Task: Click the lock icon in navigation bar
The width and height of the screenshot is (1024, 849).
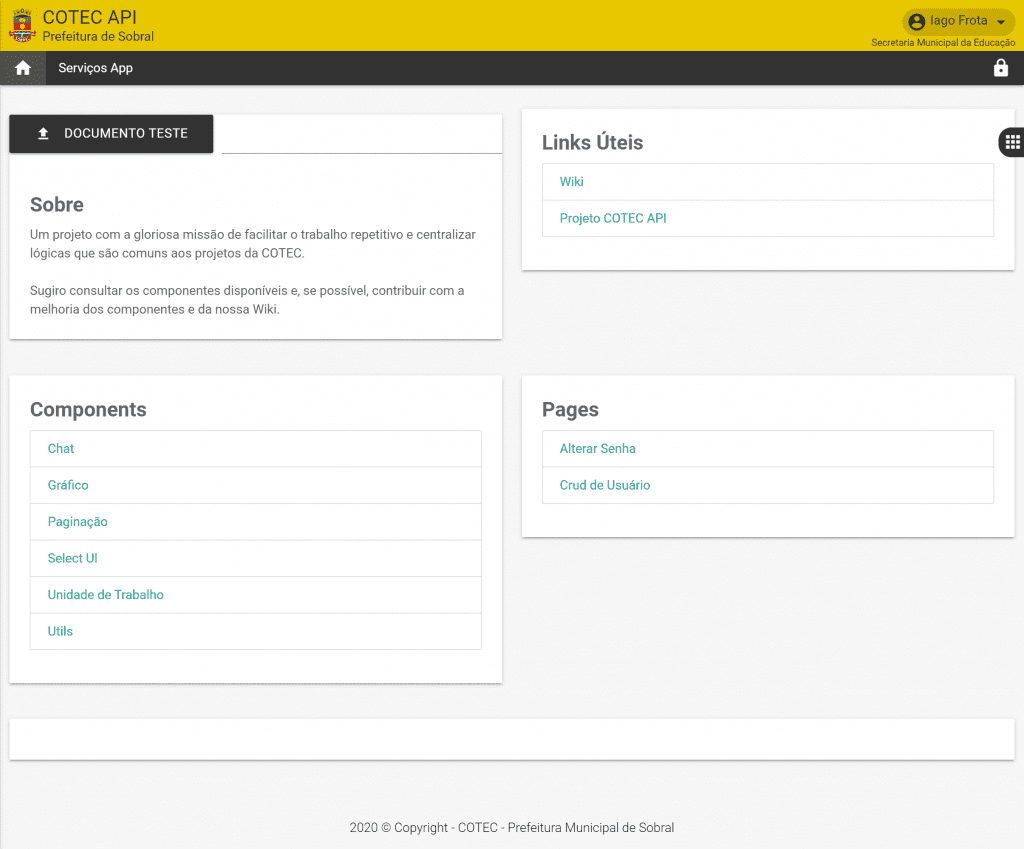Action: [1000, 68]
